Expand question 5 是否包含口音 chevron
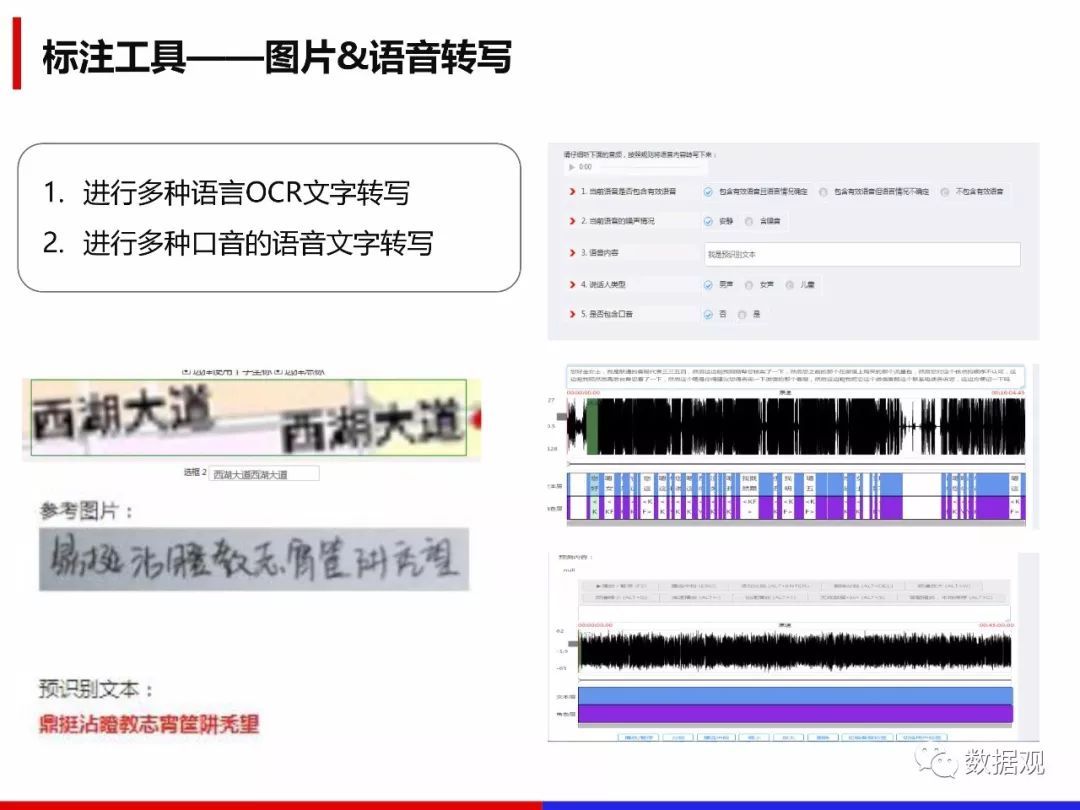1080x810 pixels. click(572, 314)
